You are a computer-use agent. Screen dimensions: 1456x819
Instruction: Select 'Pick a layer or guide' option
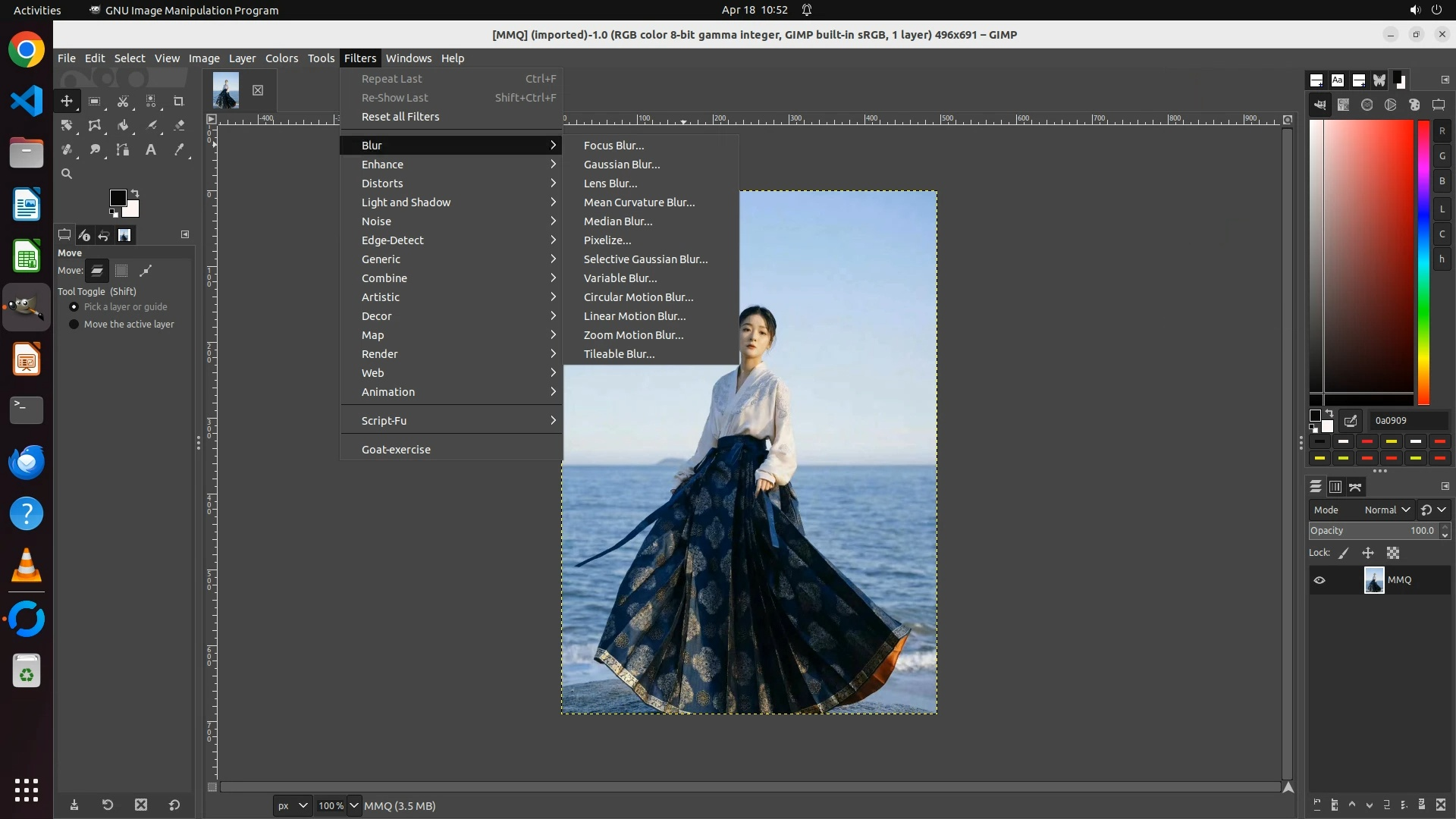(74, 306)
